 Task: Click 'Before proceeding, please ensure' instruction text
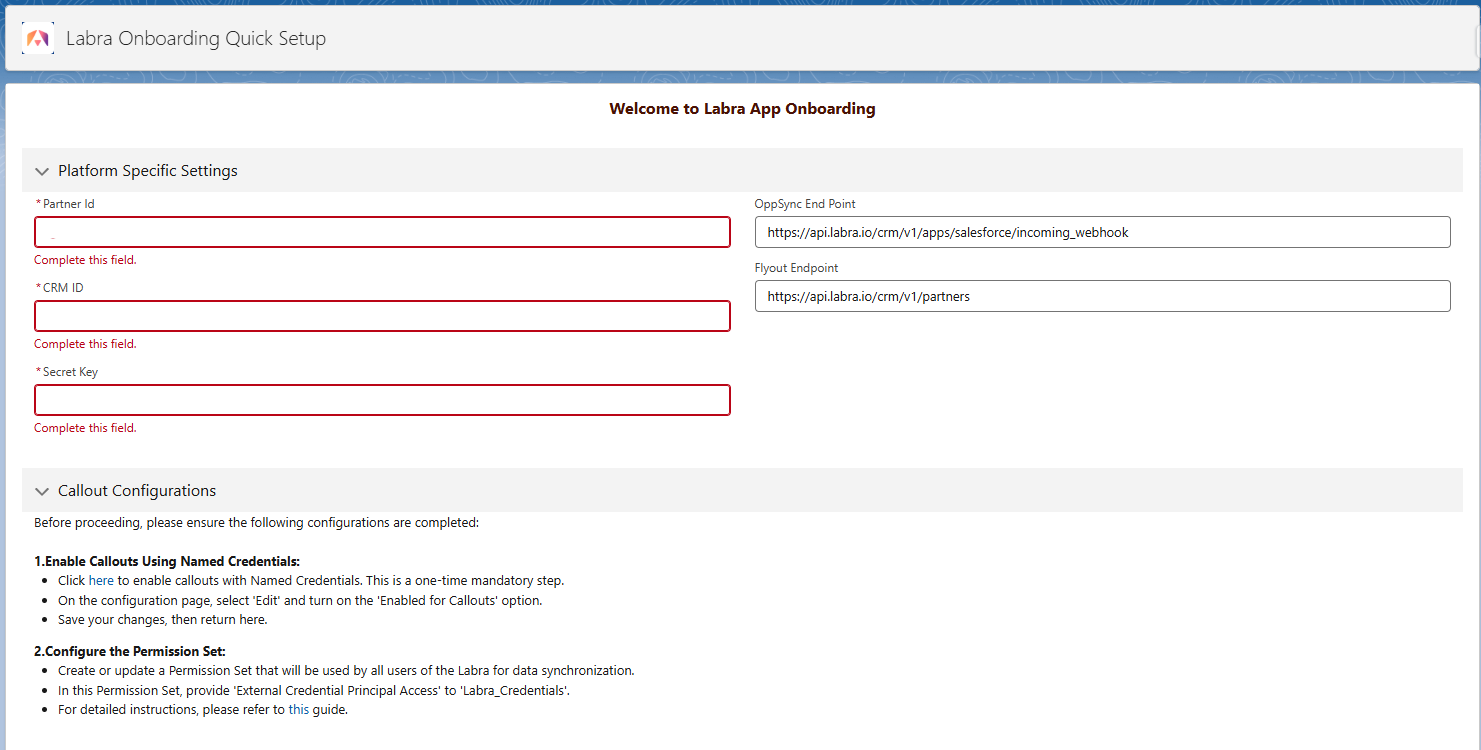(257, 523)
